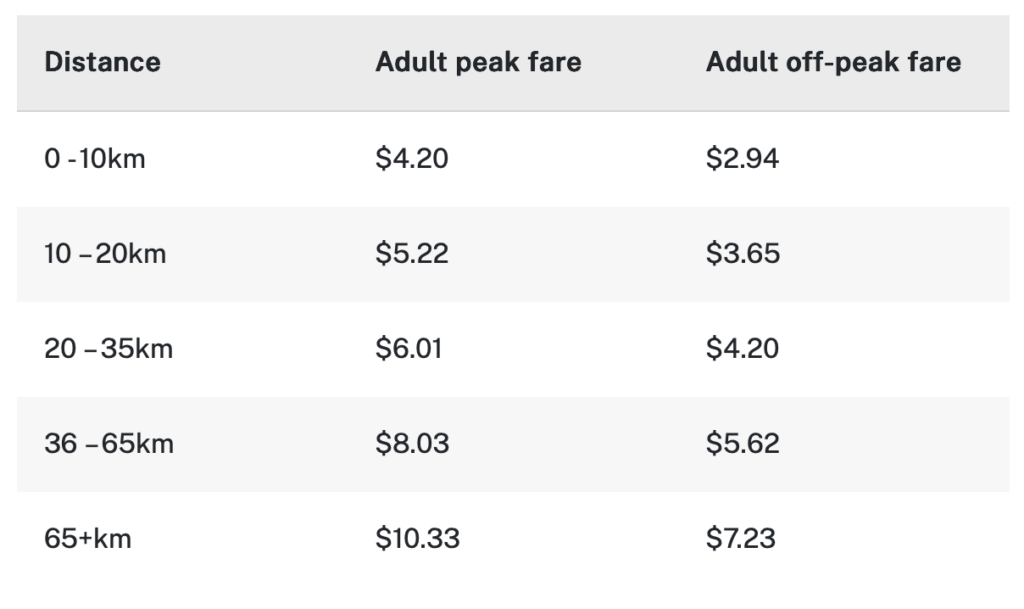Click the $6.01 adult peak fare

click(410, 349)
